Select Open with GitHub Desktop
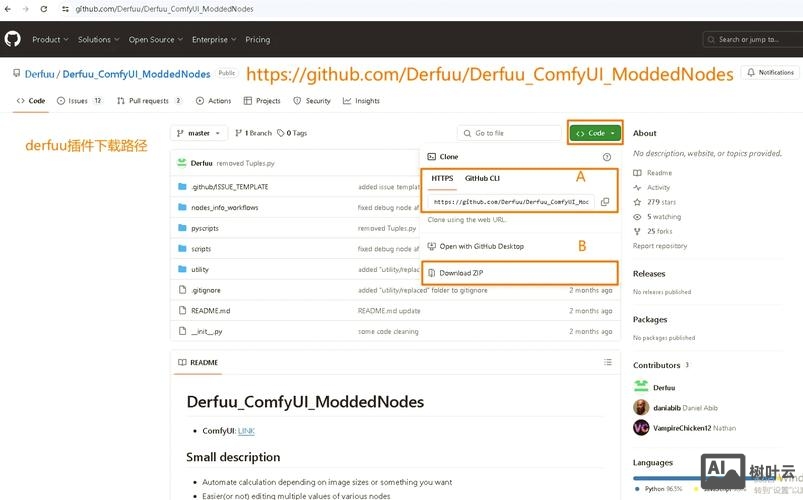The image size is (803, 500). (480, 246)
